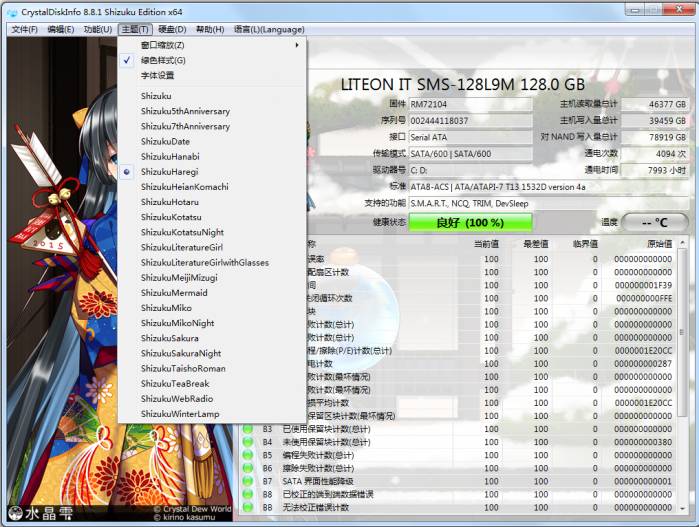This screenshot has width=699, height=527.
Task: Open the 文件(F) menu
Action: [25, 29]
